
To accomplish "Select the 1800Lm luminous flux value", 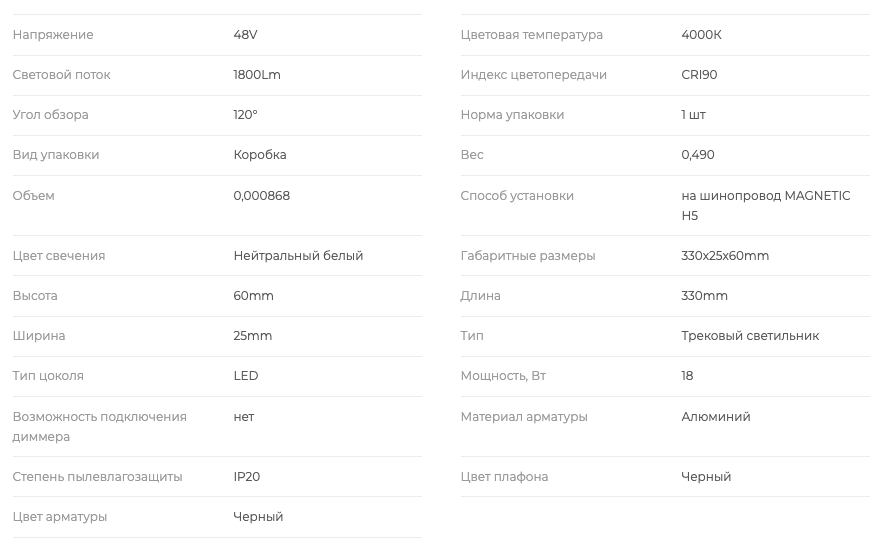I will pos(257,75).
